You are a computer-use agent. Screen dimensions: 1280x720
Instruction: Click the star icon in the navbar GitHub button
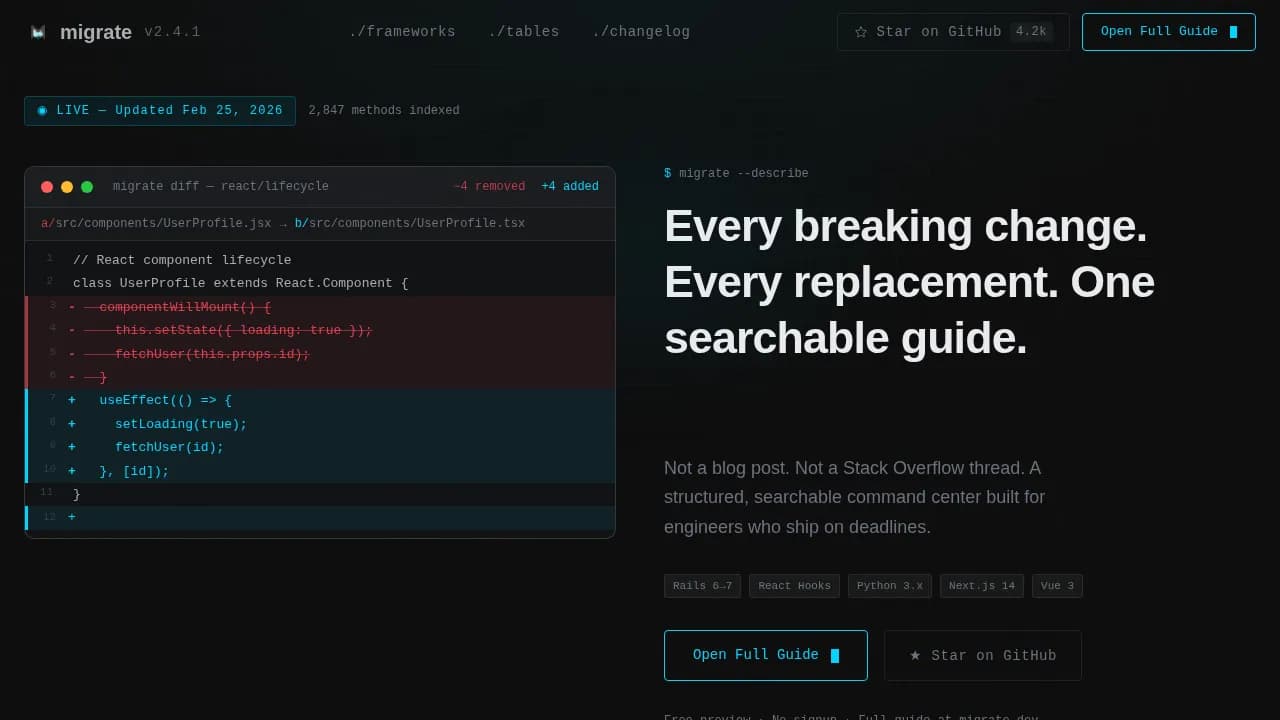click(861, 31)
